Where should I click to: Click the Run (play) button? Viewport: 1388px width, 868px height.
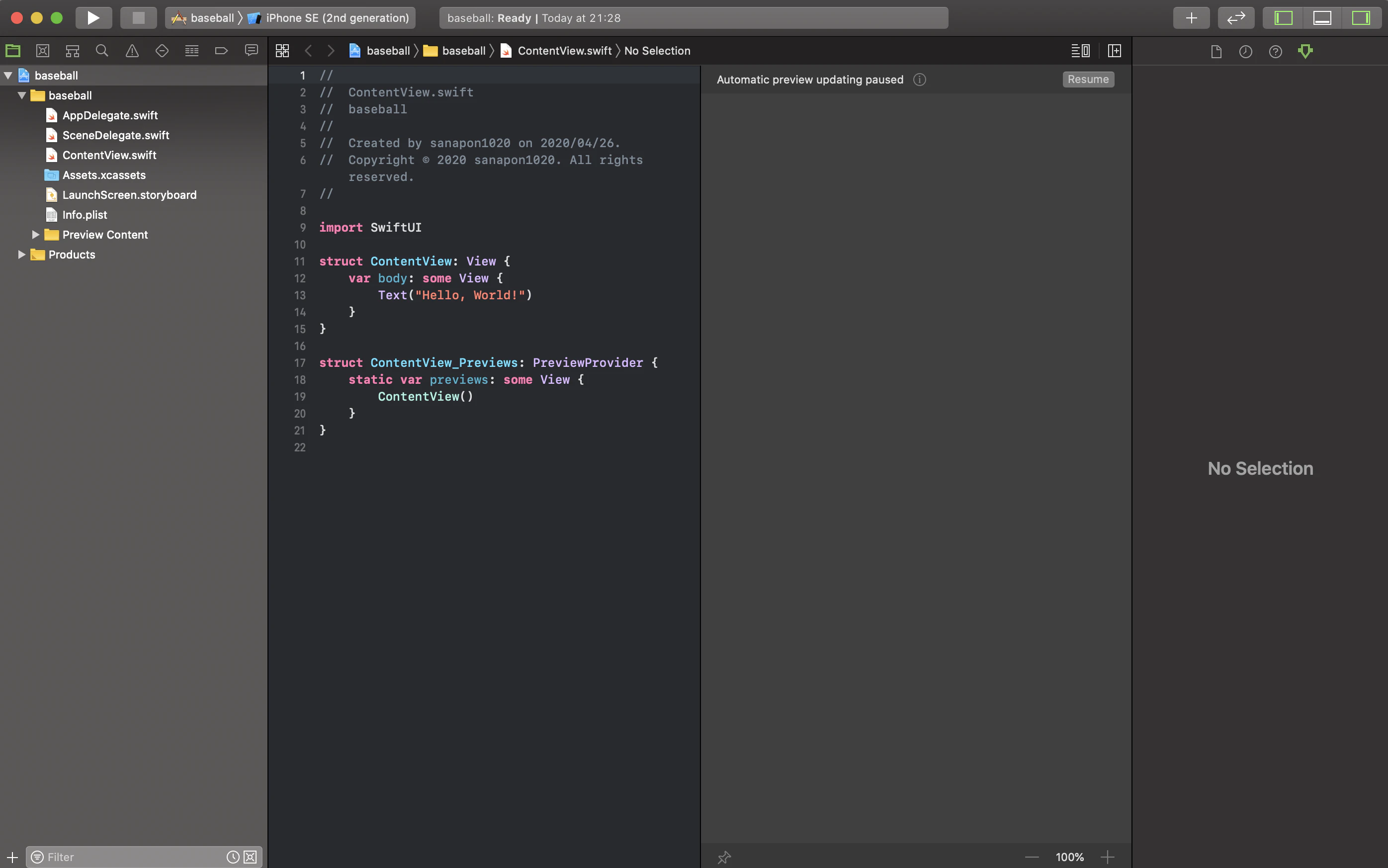click(x=93, y=18)
